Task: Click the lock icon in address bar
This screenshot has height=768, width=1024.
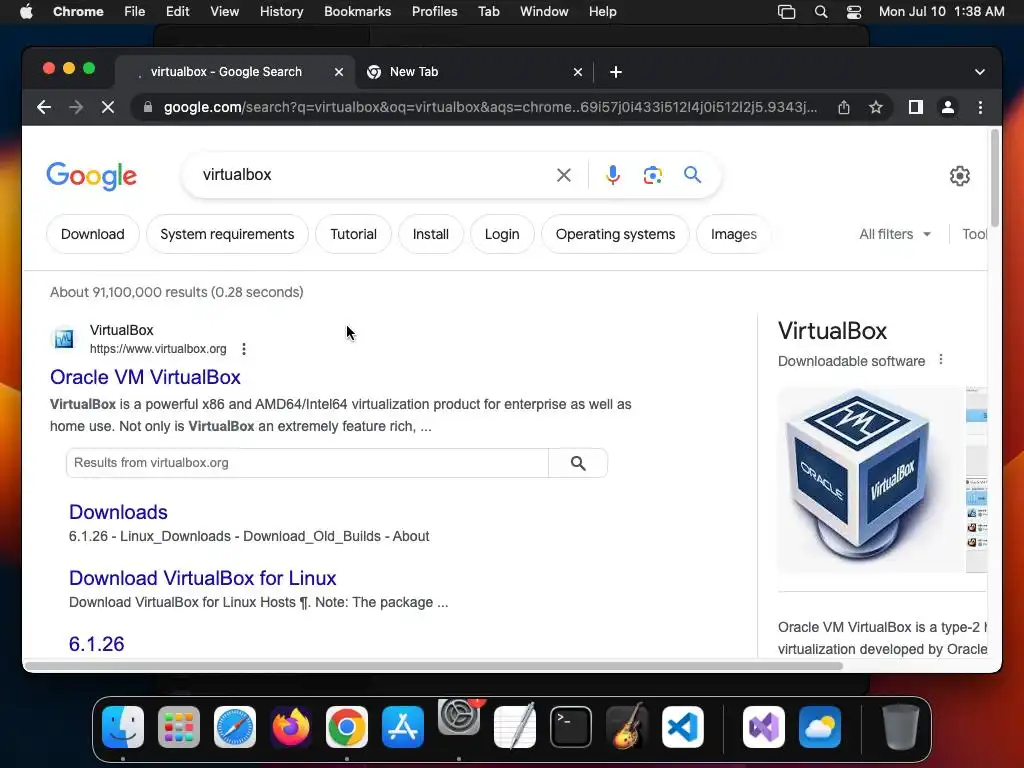Action: (148, 107)
